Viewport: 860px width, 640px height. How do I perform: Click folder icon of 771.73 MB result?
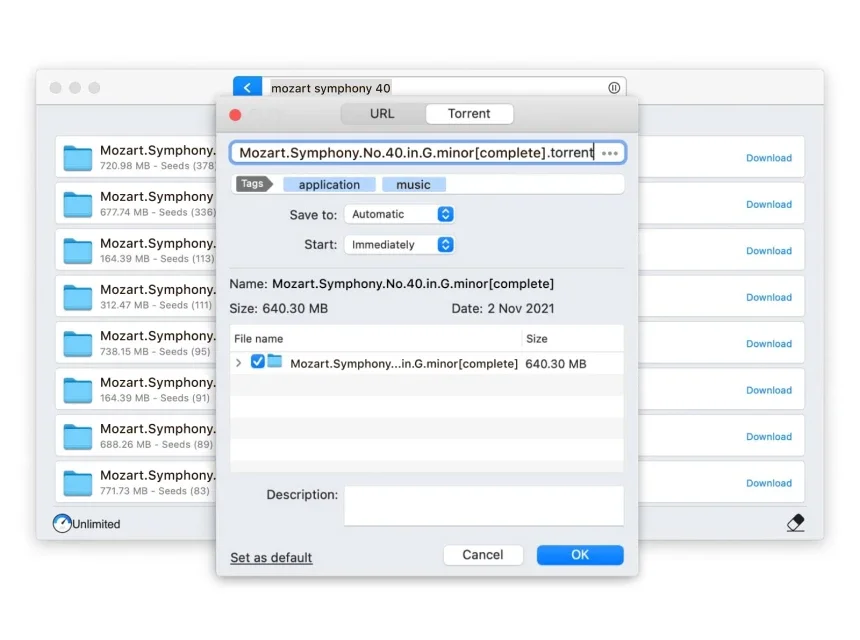(x=78, y=483)
